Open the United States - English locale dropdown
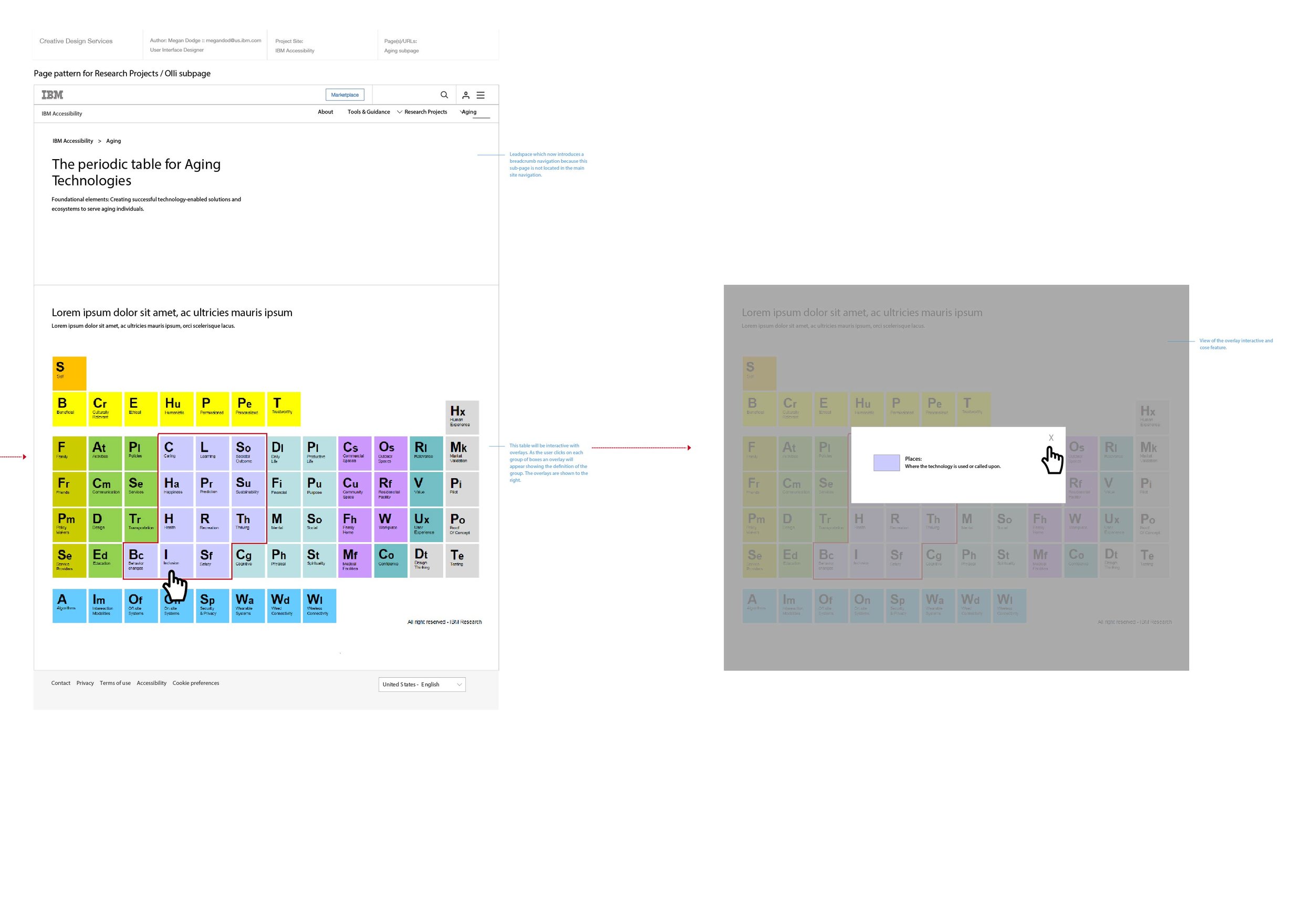This screenshot has height=924, width=1313. [422, 684]
